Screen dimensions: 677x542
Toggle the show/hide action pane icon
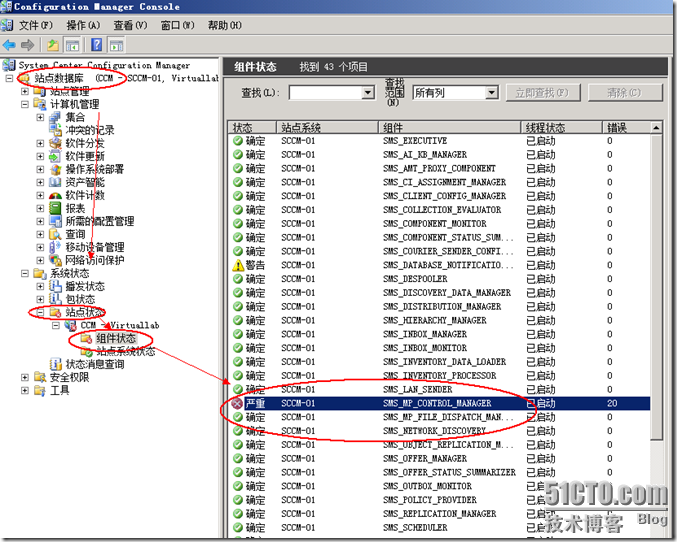click(117, 45)
